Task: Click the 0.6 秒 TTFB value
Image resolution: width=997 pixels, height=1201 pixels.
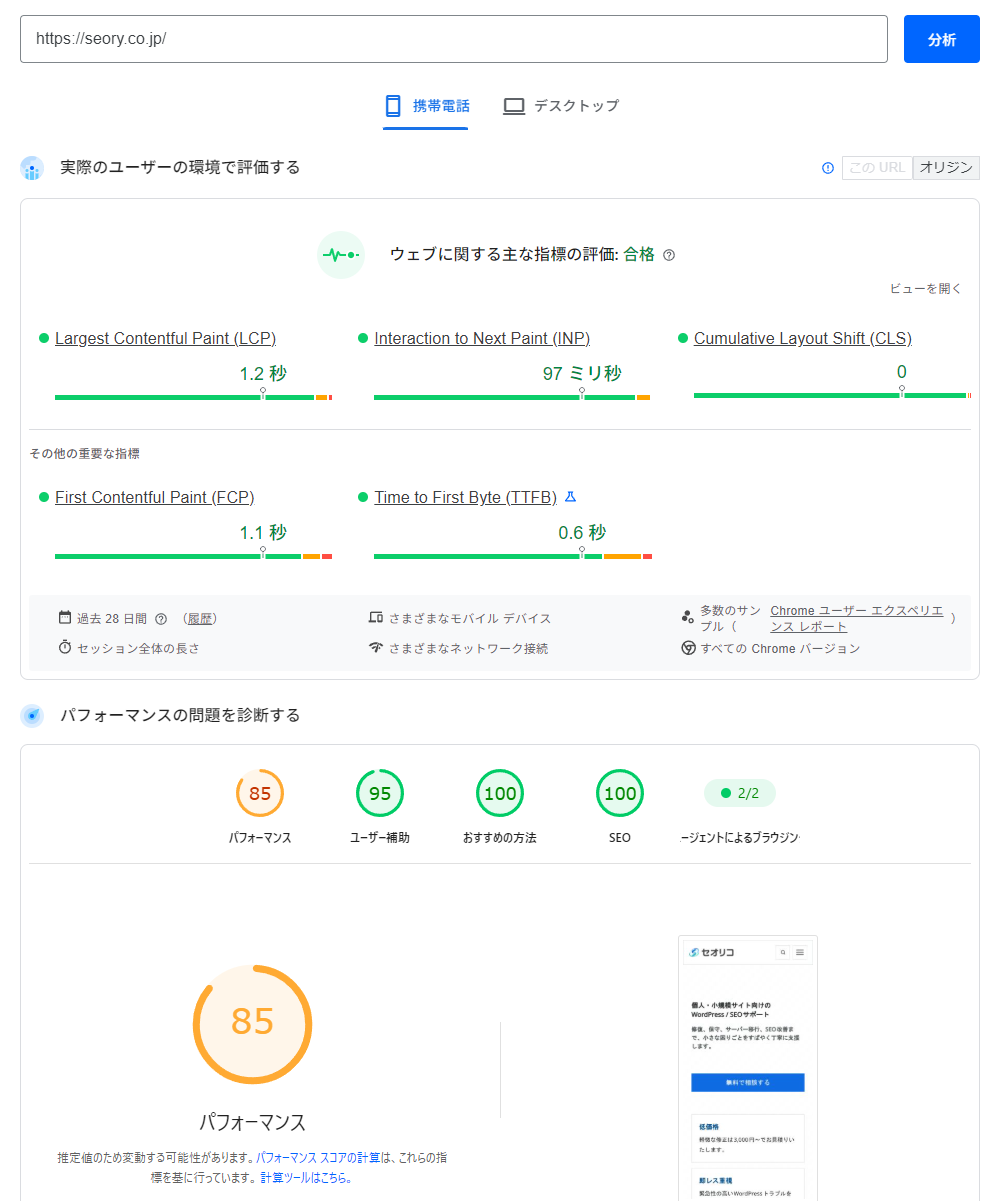Action: (x=582, y=532)
